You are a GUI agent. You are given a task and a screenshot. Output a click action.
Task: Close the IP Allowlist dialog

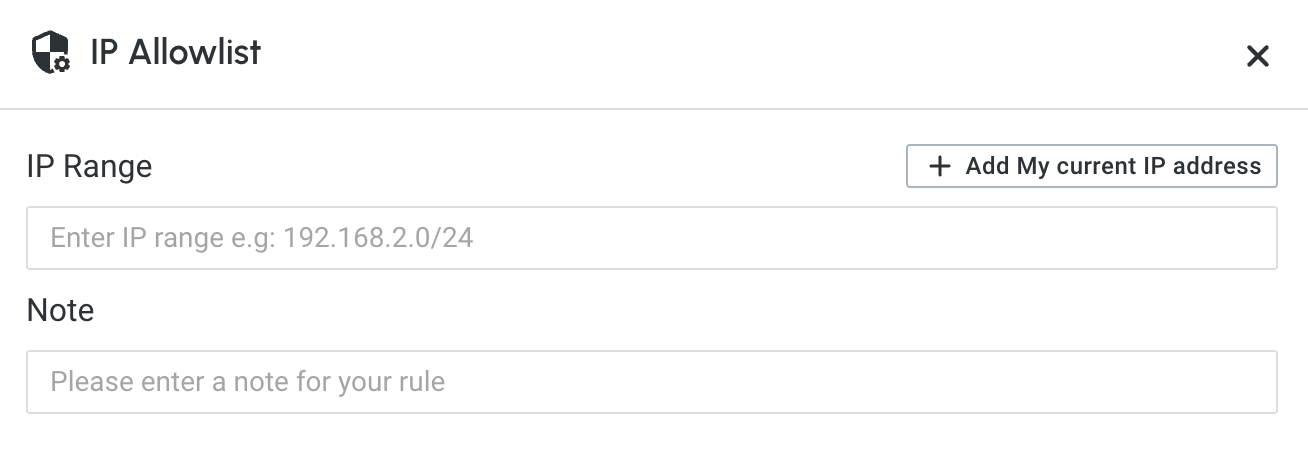click(1257, 56)
